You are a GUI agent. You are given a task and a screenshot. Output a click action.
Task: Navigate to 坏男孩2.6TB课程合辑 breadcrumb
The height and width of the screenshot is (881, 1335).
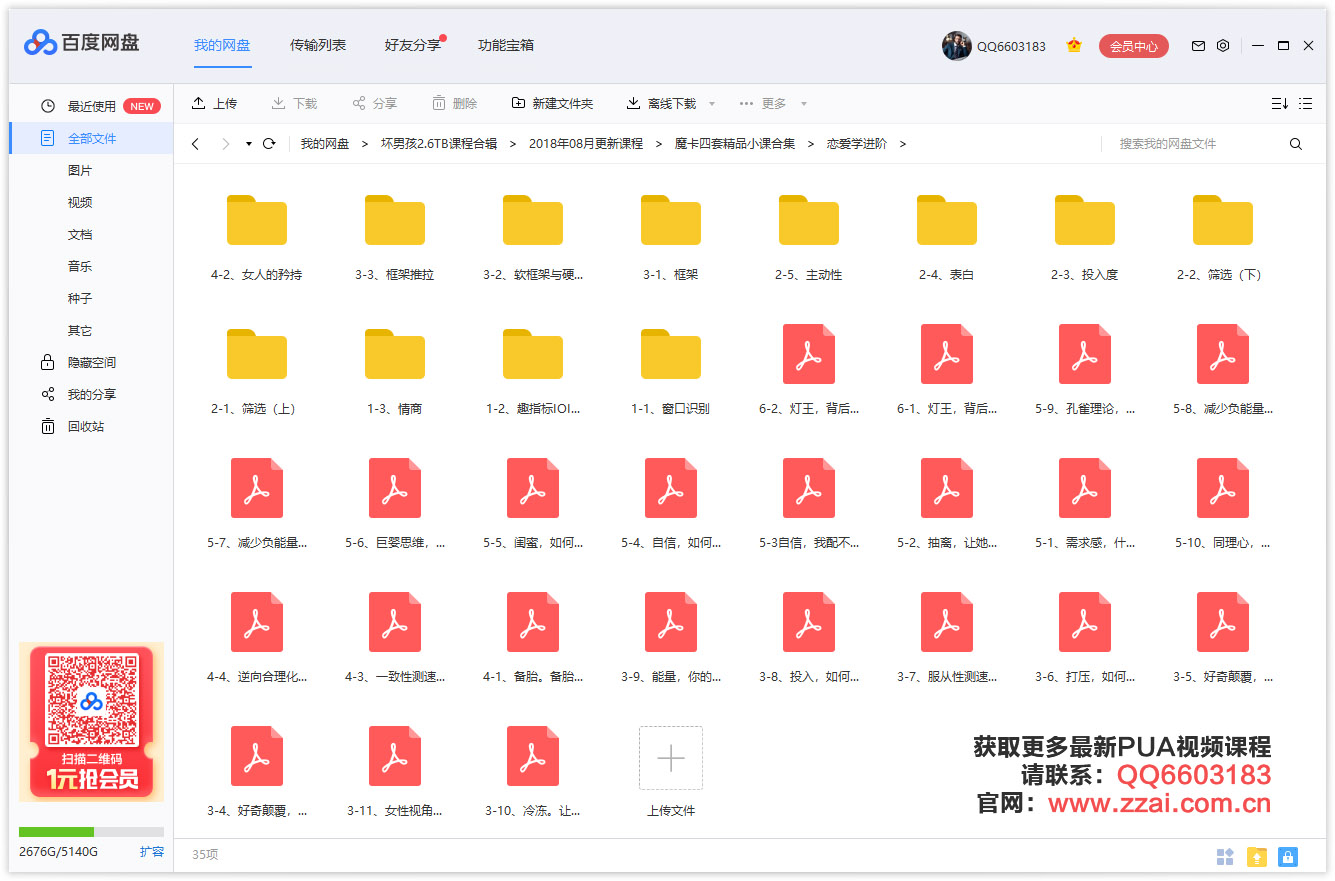[x=439, y=144]
